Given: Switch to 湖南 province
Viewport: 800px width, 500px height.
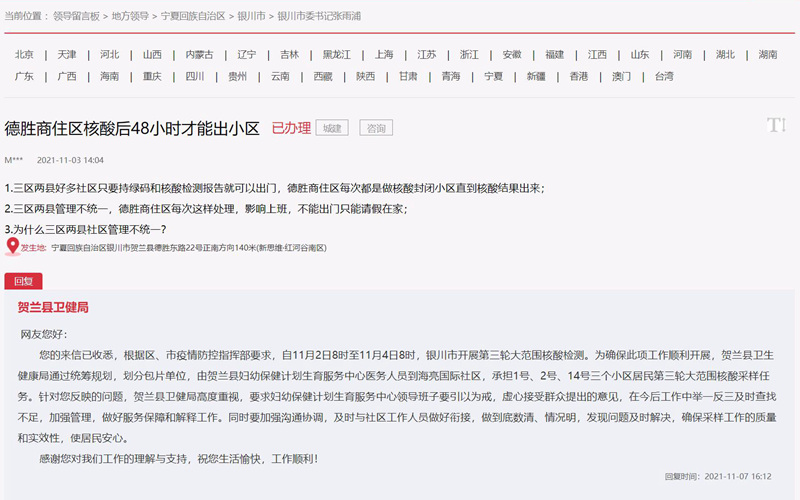Looking at the screenshot, I should [768, 55].
